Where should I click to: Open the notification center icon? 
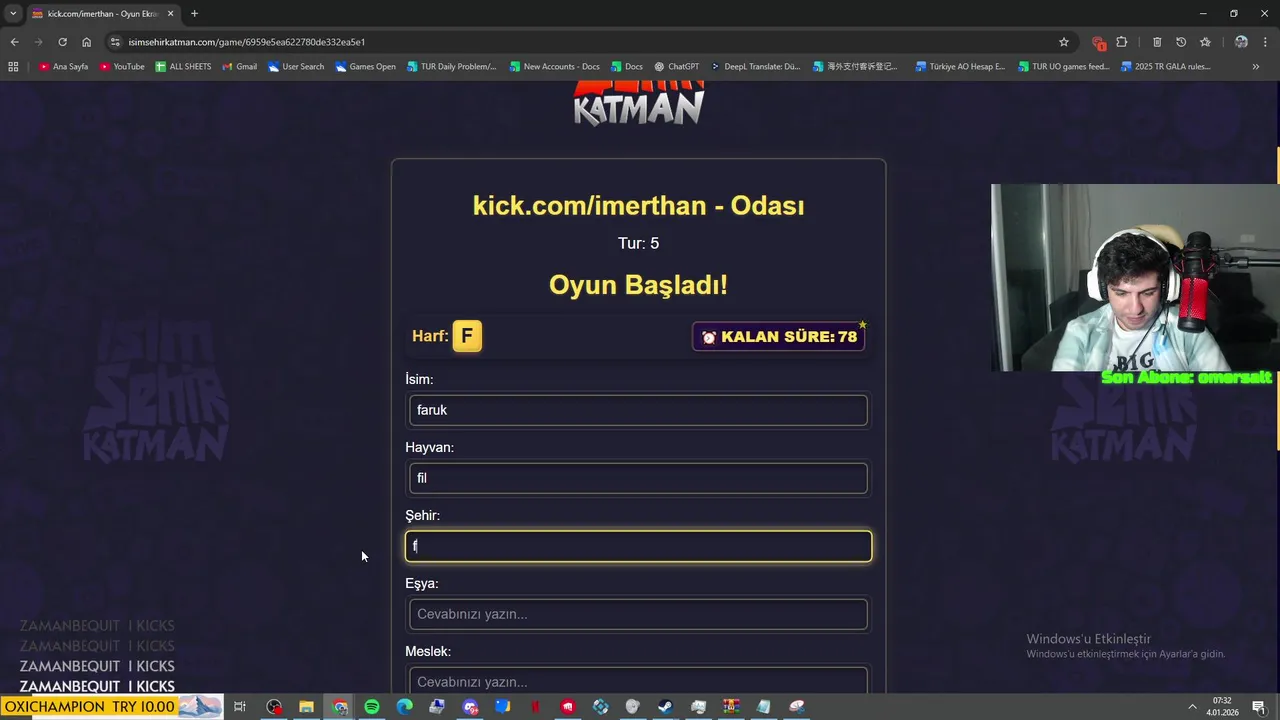[1259, 707]
